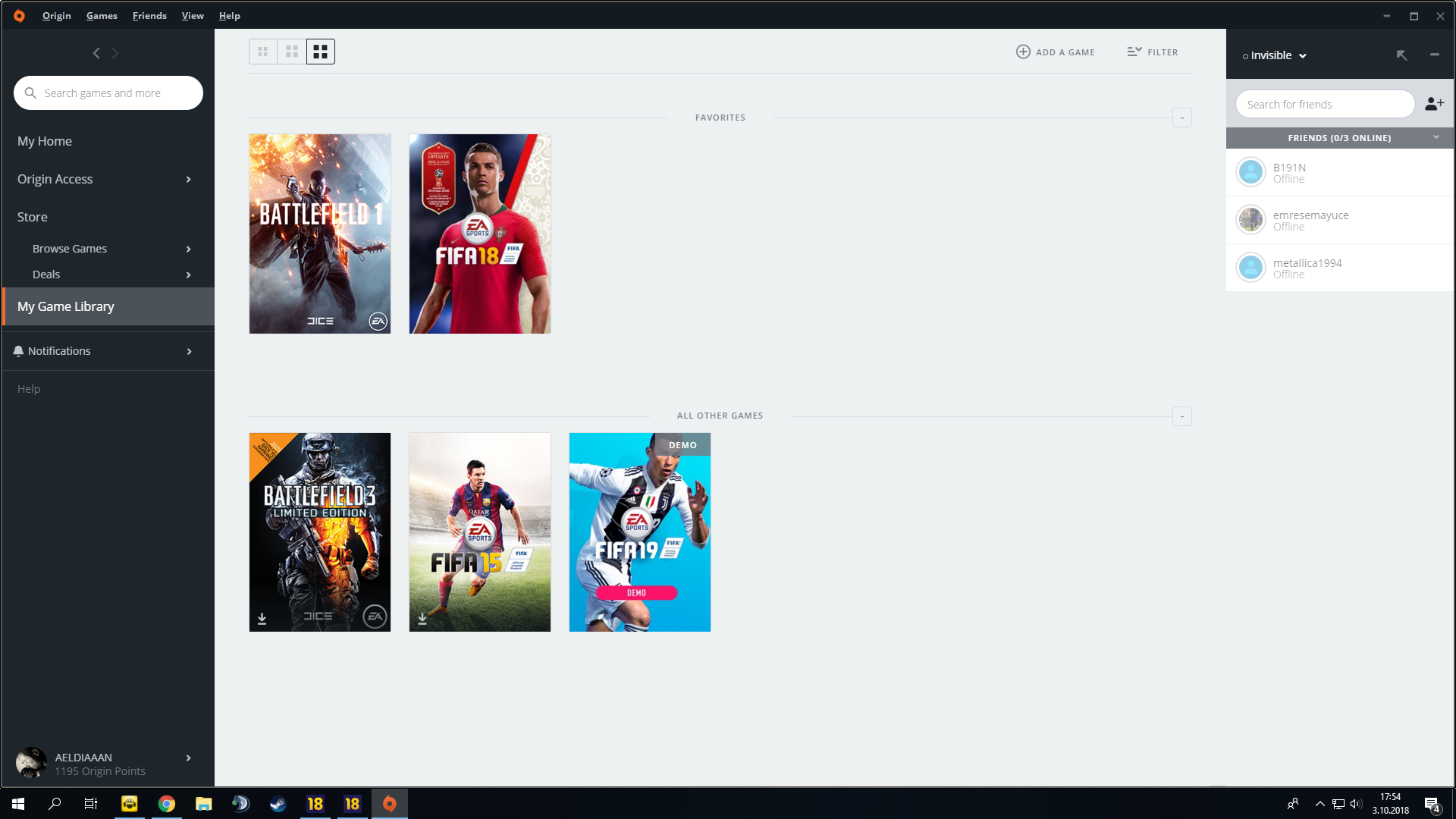Open the Invisible status dropdown
The width and height of the screenshot is (1456, 819).
click(1275, 55)
